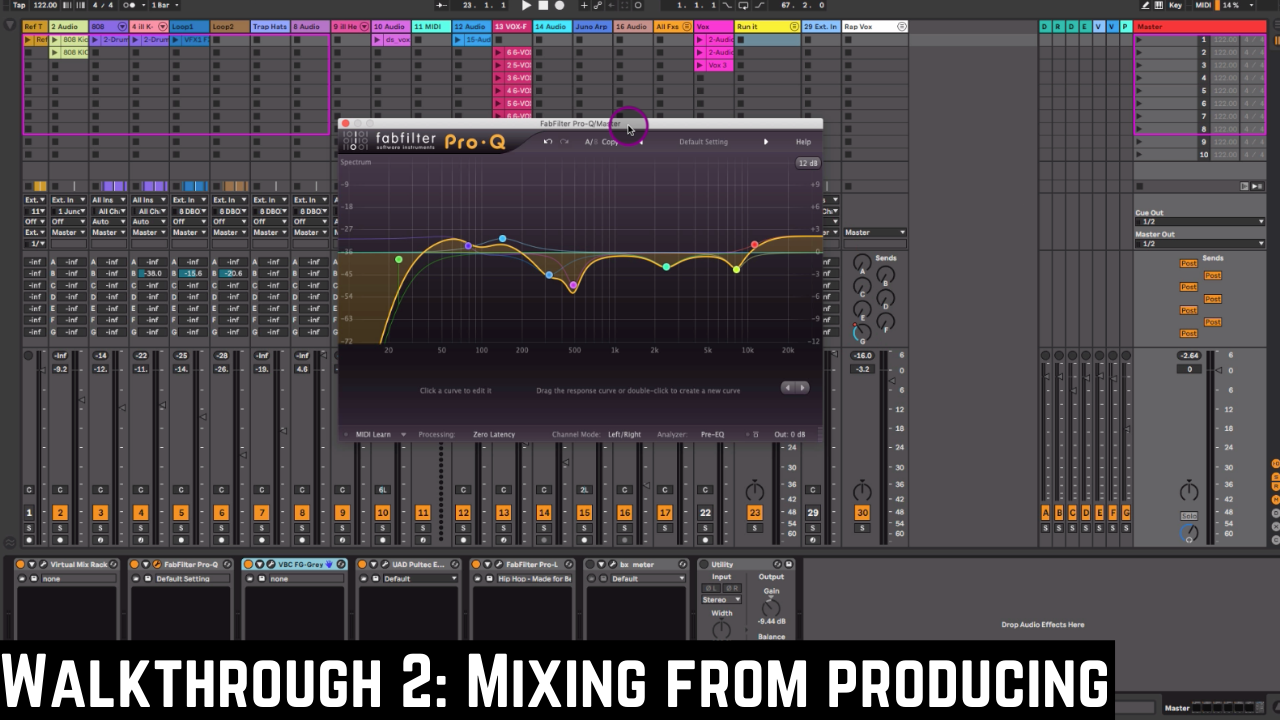Solo track 3
This screenshot has height=720, width=1280.
tap(100, 528)
